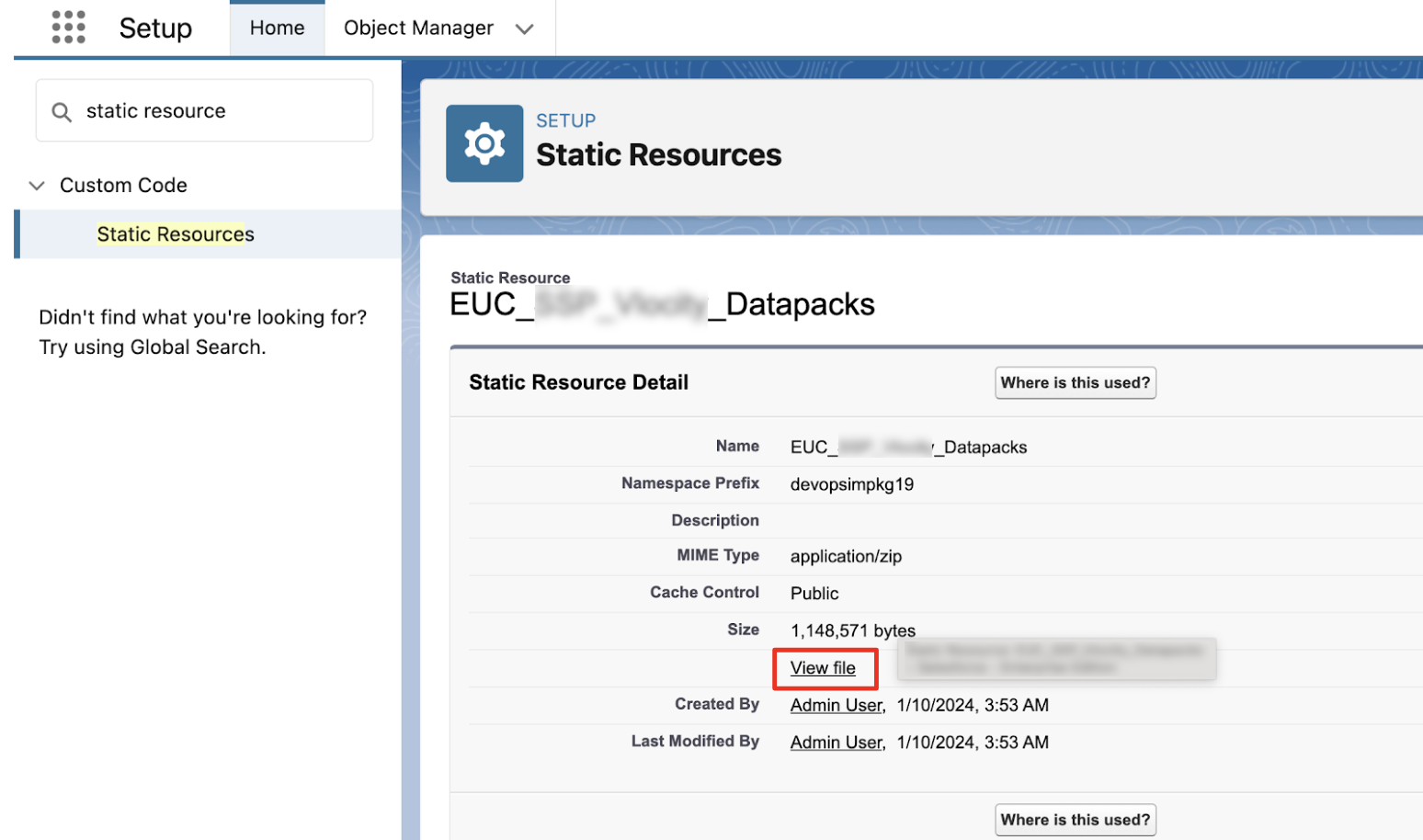This screenshot has height=840, width=1423.
Task: Open the View file link
Action: (823, 668)
